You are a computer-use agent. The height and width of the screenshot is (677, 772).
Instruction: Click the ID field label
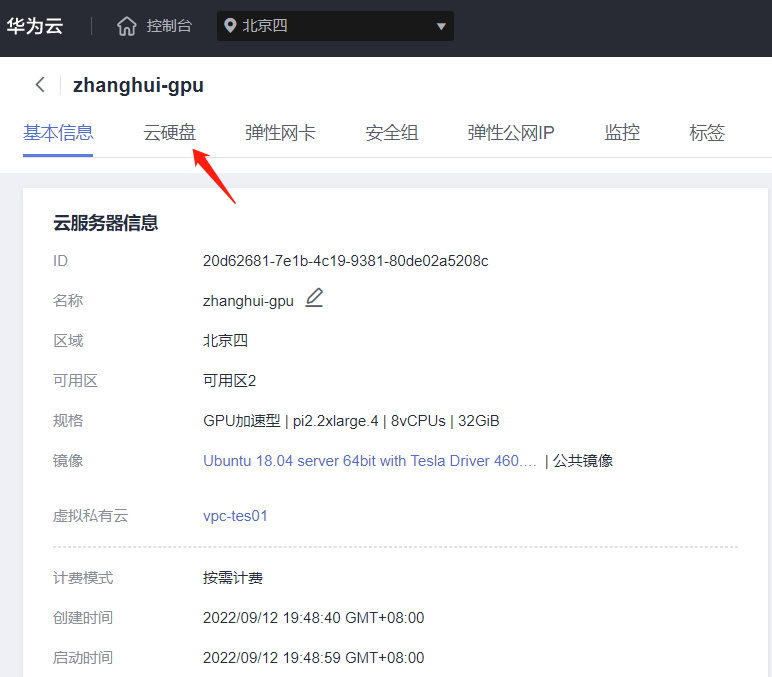coord(61,261)
